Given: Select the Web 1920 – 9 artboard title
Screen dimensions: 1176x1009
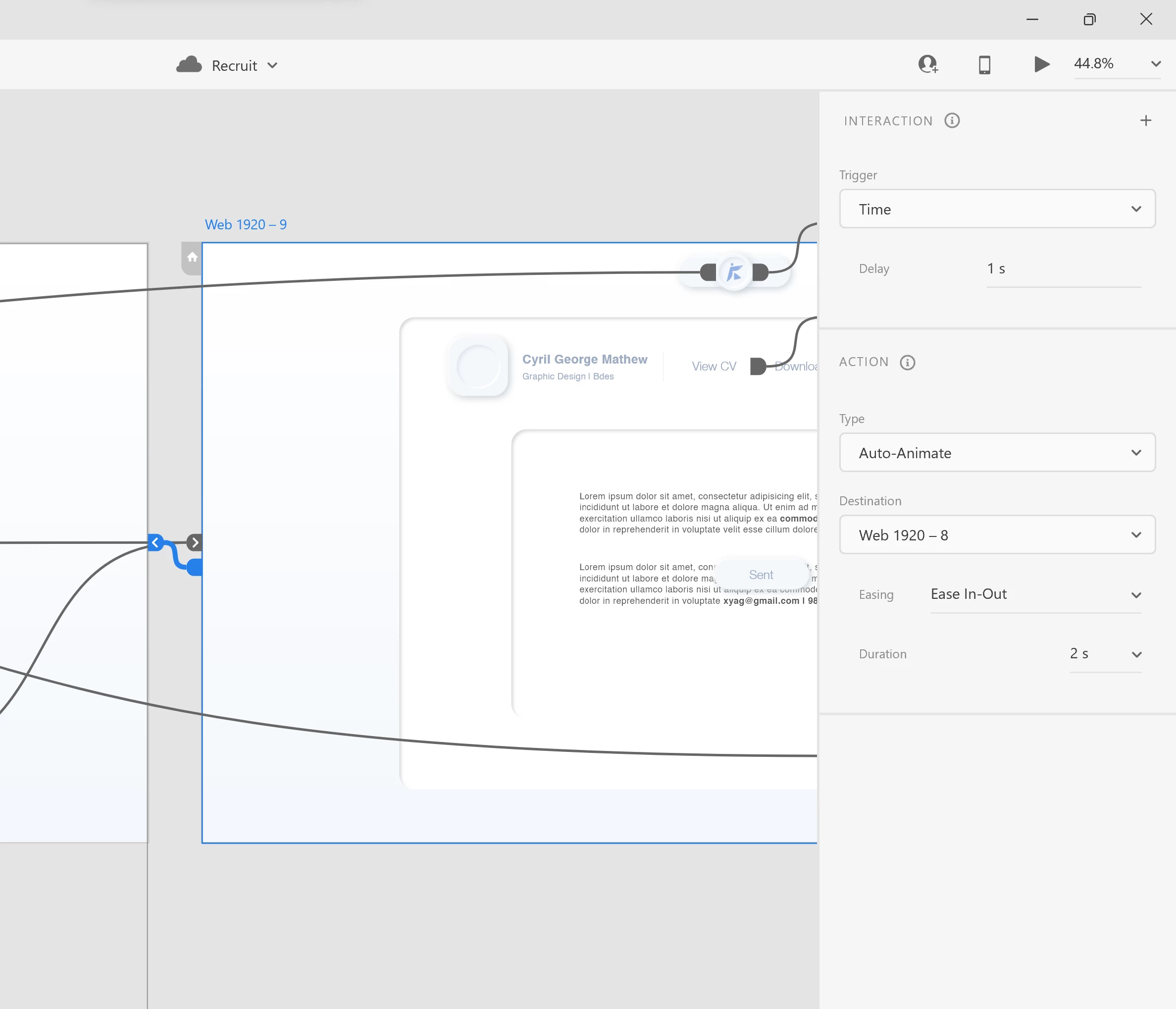Looking at the screenshot, I should click(x=245, y=225).
